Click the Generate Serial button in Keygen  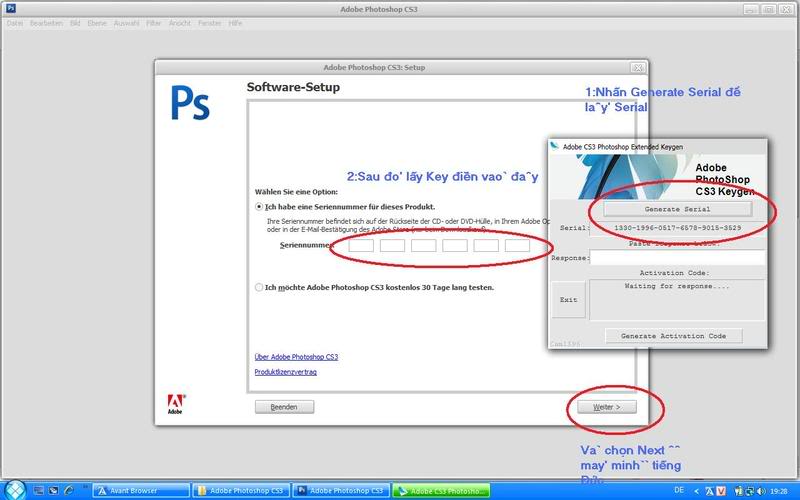tap(678, 209)
